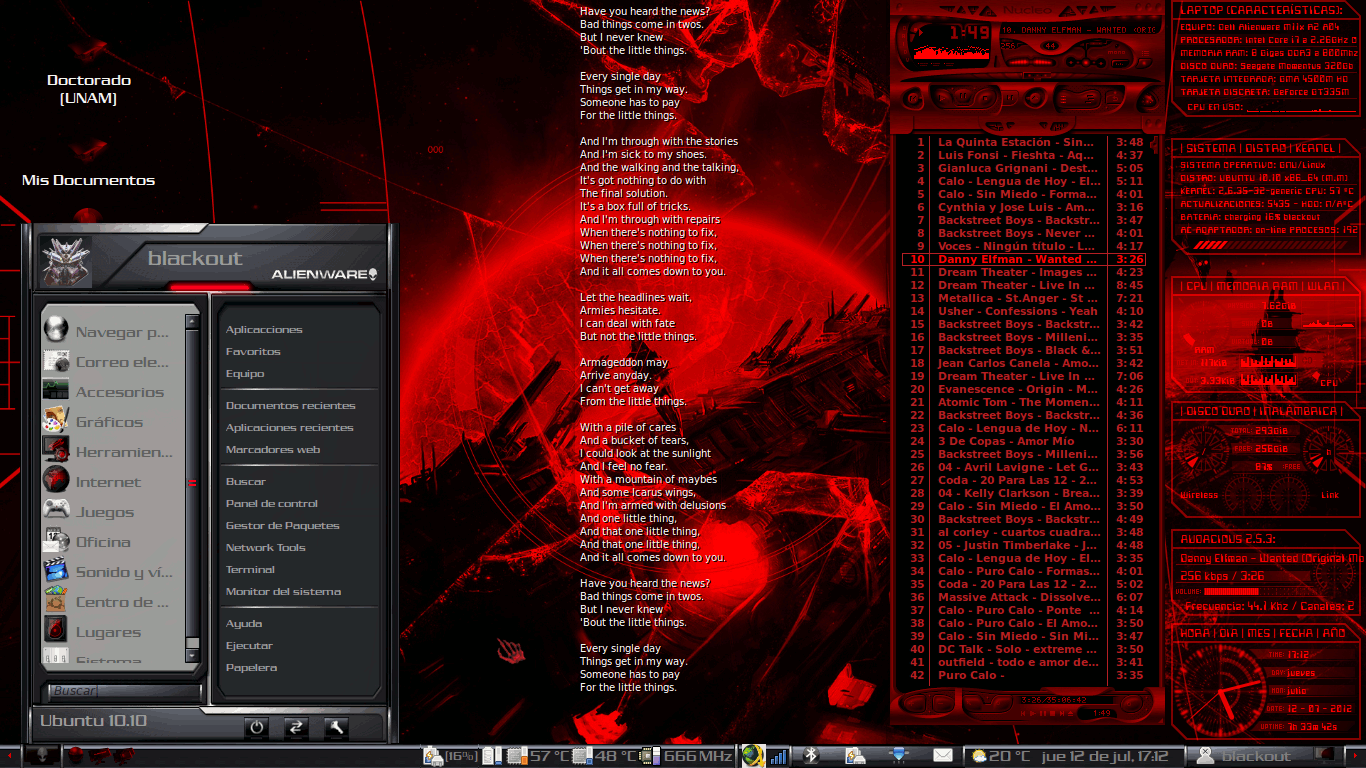This screenshot has width=1366, height=768.
Task: Select playlist track 'La Quinta Estación'
Action: point(1024,142)
